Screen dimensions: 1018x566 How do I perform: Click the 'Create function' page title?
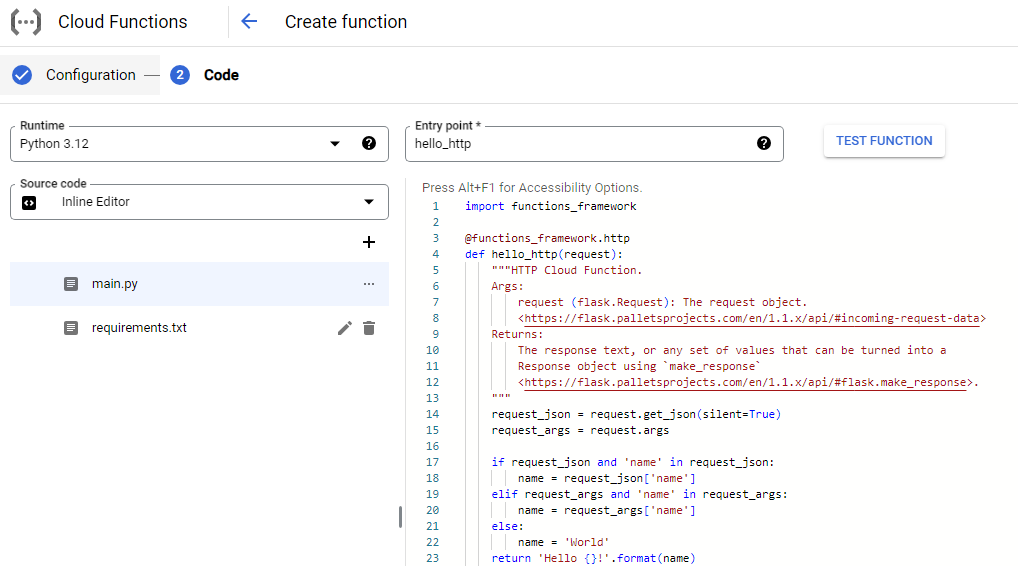coord(346,22)
